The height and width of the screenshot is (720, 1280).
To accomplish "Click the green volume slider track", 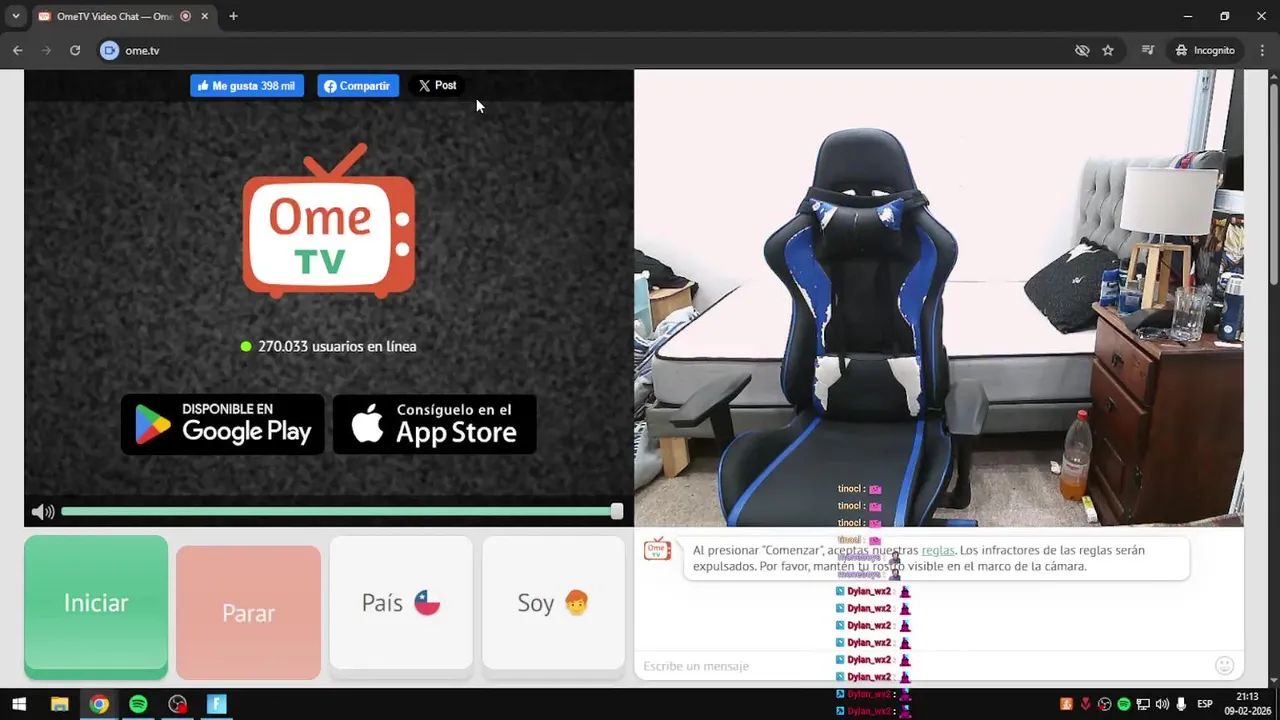I will point(336,511).
